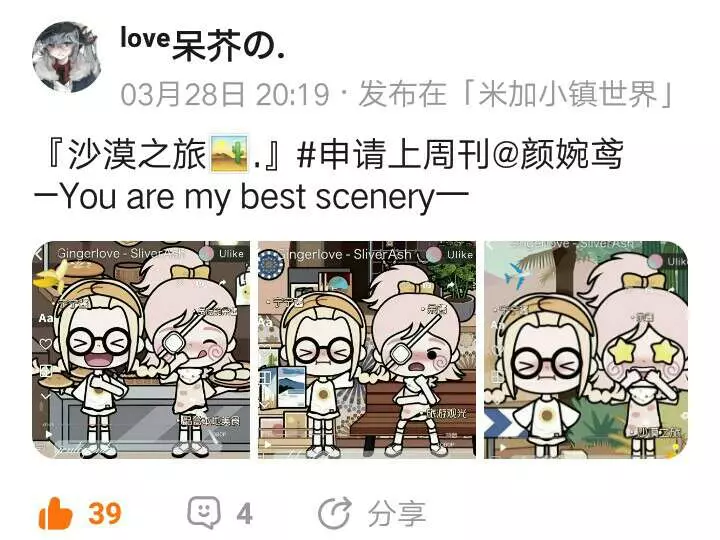Open the #申请上周刊 hashtag
Screen dimensions: 720x540
coord(394,154)
